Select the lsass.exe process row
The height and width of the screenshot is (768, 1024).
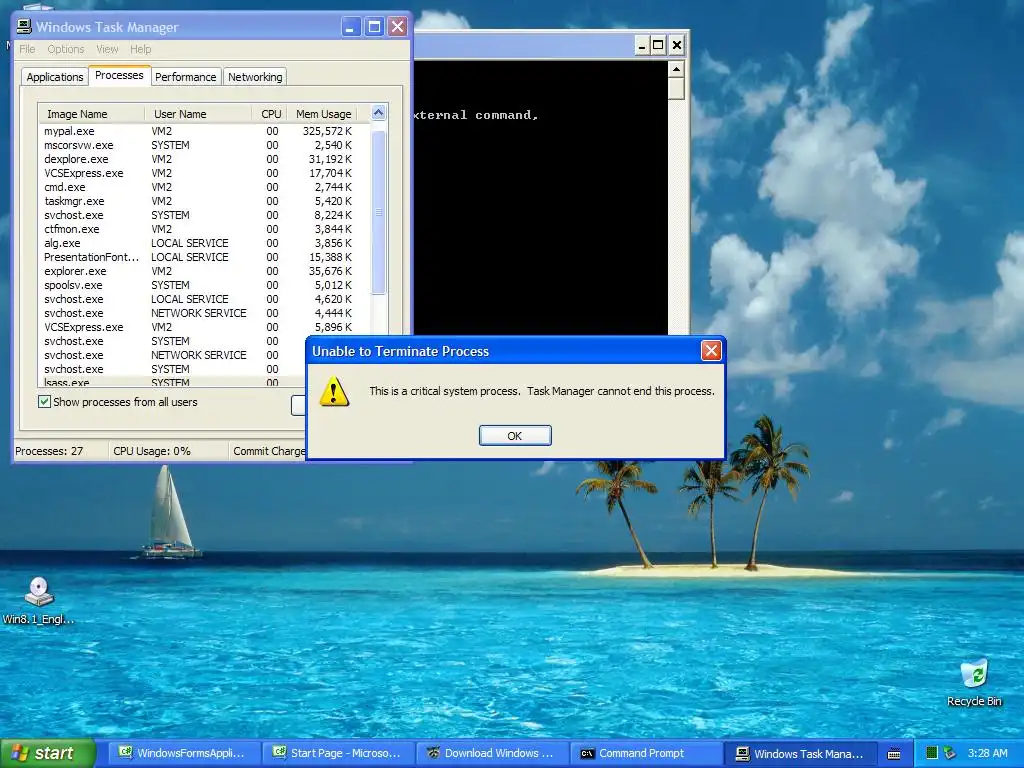click(x=173, y=382)
